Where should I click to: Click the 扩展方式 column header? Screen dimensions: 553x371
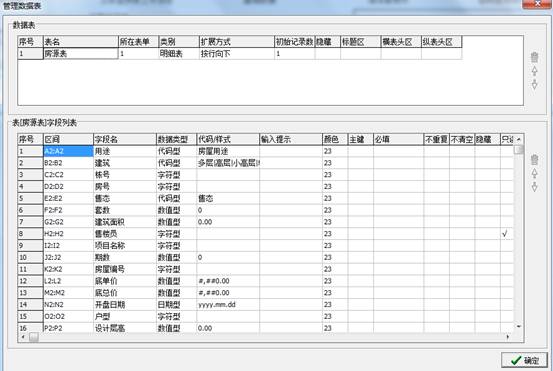pos(236,42)
